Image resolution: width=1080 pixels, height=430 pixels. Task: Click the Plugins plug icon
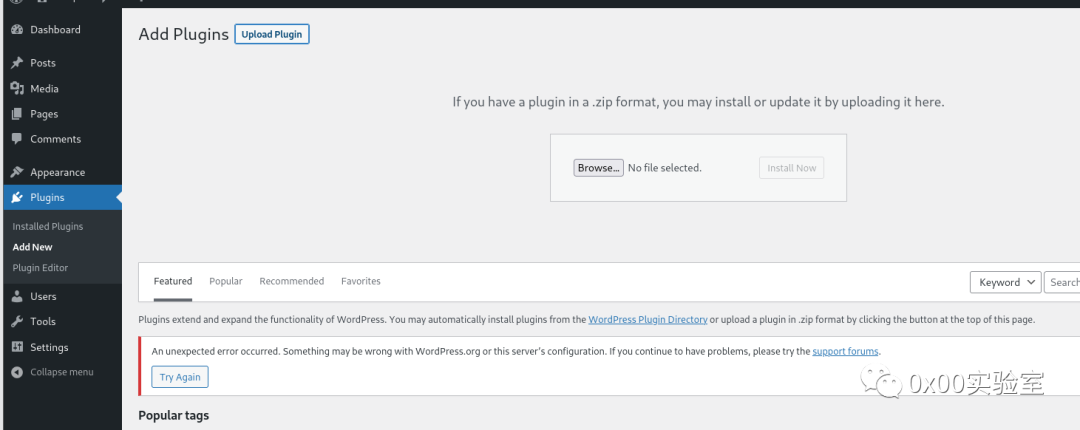[x=17, y=198]
